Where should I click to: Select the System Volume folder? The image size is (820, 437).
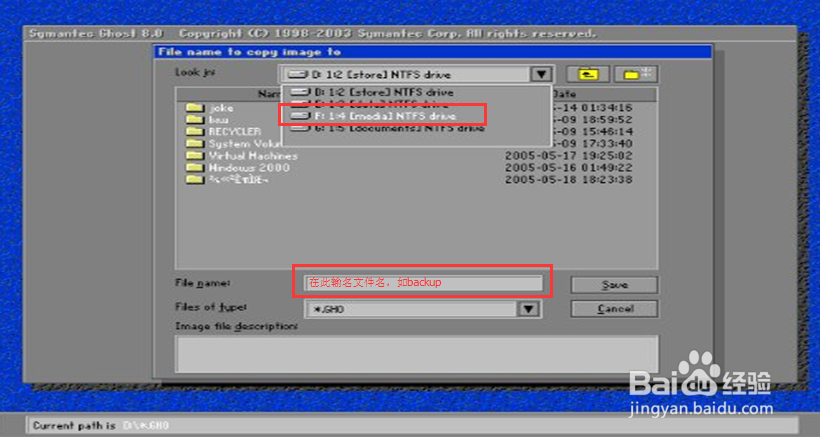pos(233,144)
